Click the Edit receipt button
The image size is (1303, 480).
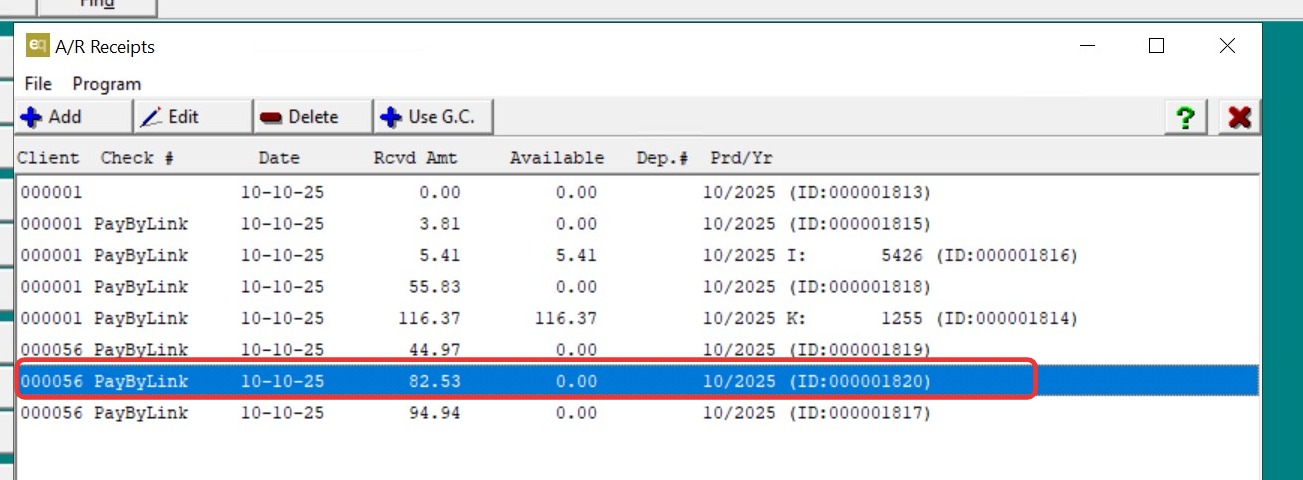point(193,117)
